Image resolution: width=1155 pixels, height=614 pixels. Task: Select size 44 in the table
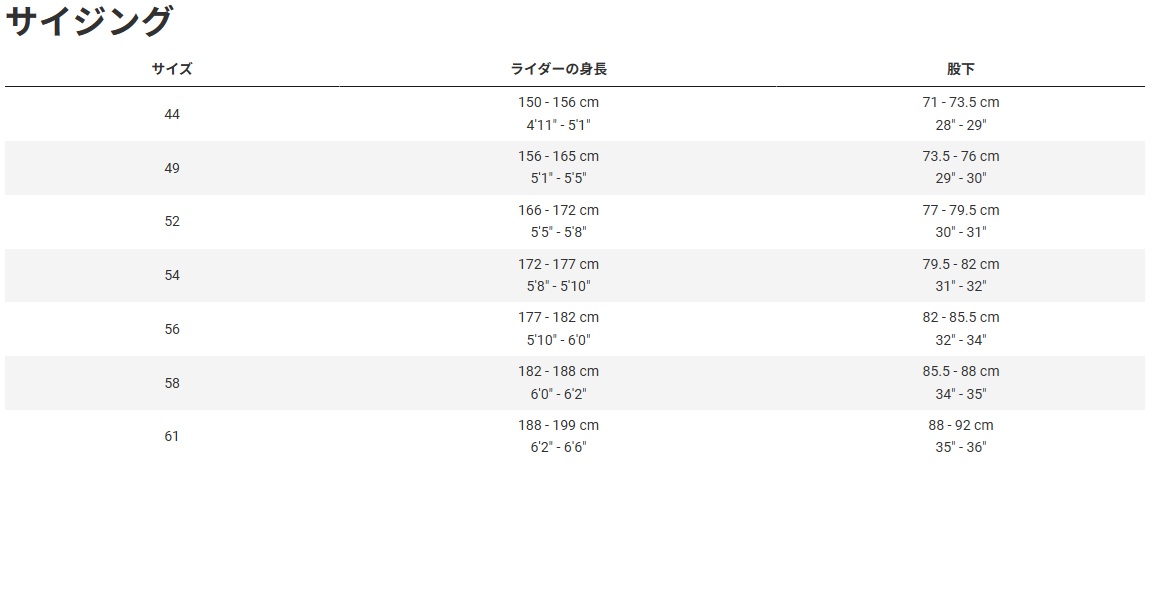(x=172, y=114)
